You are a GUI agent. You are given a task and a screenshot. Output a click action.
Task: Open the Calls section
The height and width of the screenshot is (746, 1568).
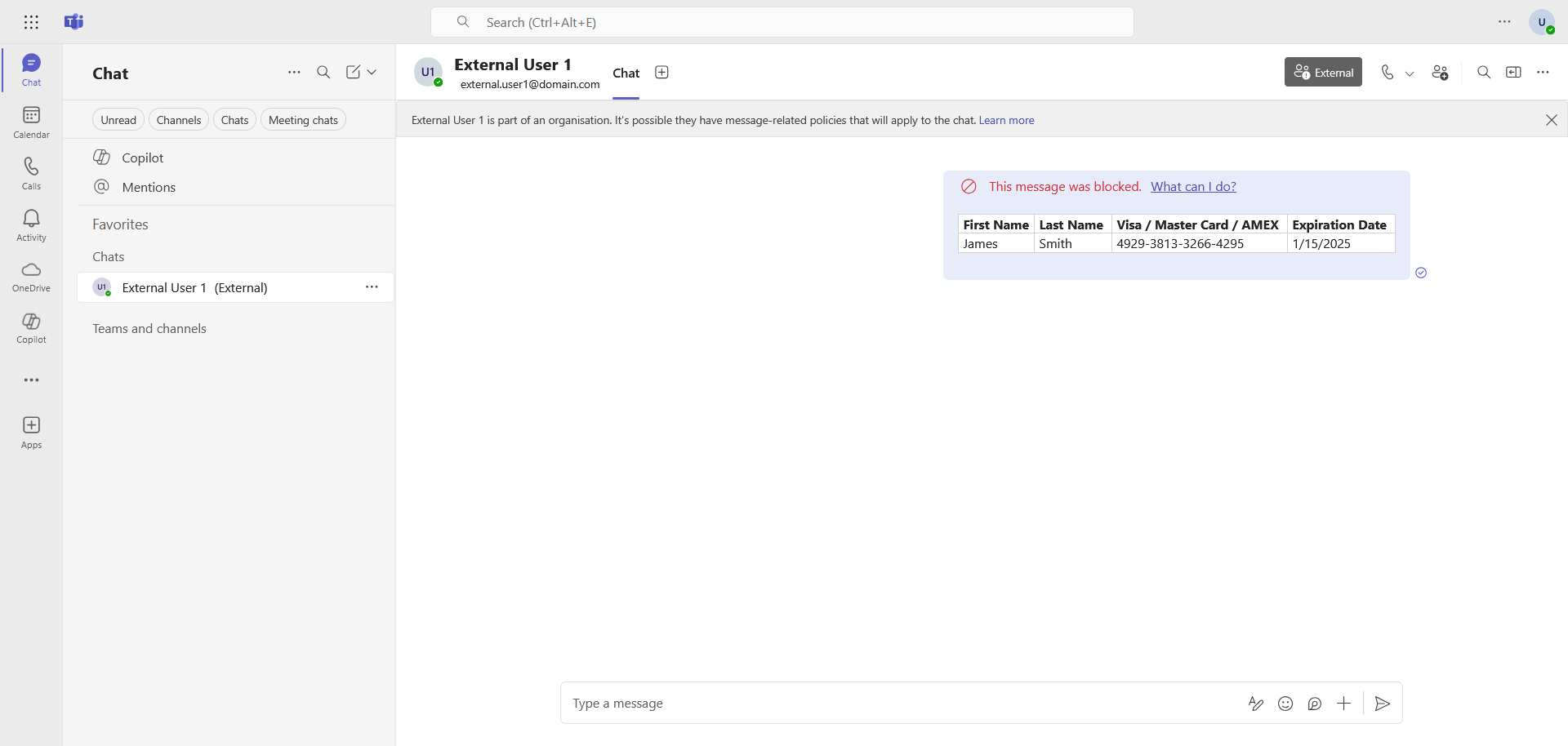[31, 173]
